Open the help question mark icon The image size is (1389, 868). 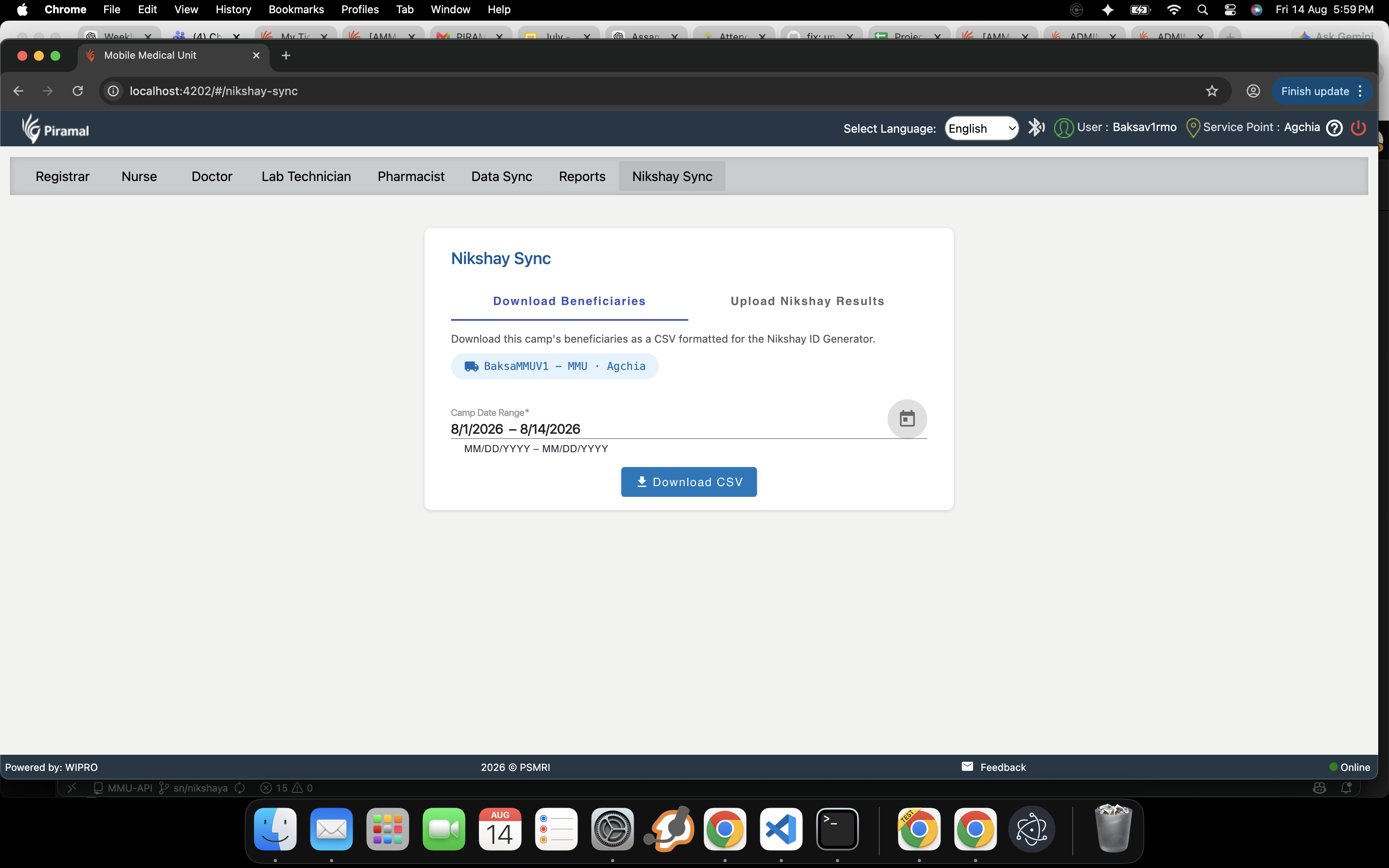[x=1334, y=127]
